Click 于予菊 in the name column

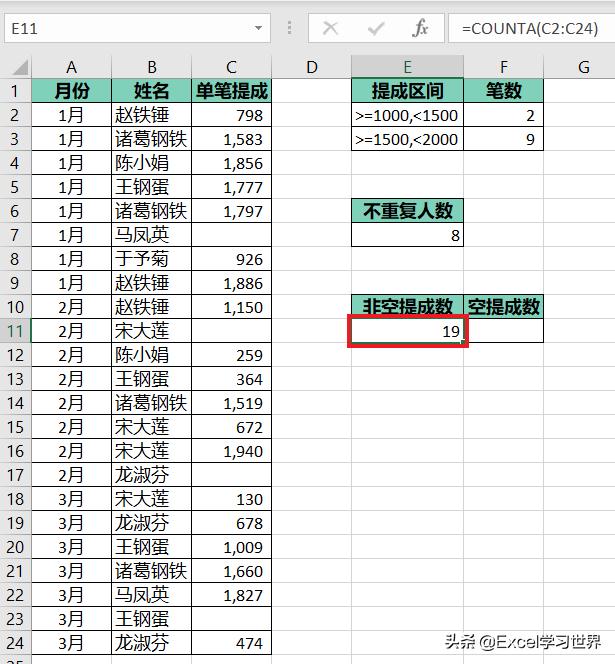pos(151,259)
